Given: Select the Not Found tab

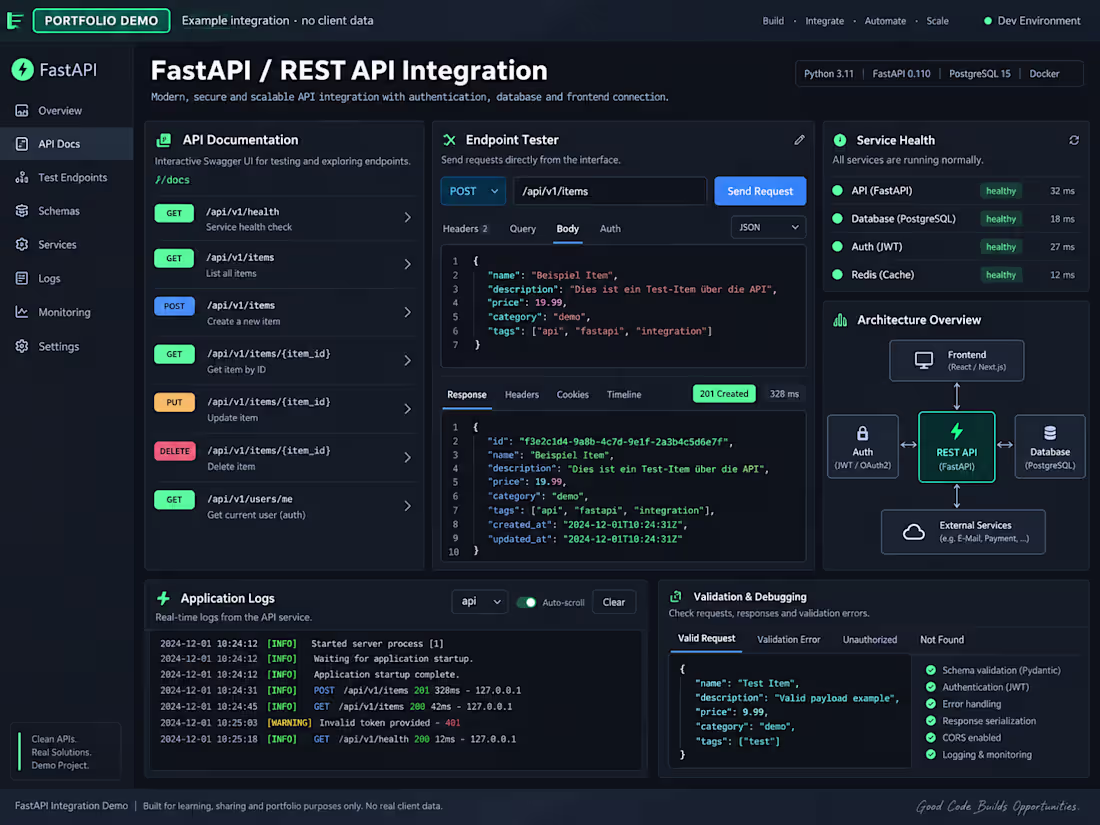Looking at the screenshot, I should [941, 640].
